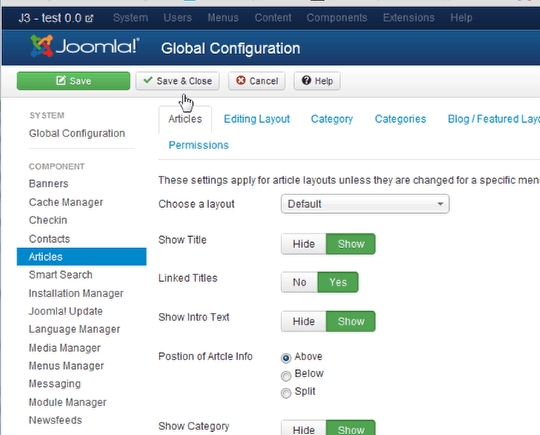540x435 pixels.
Task: Open Newsfeeds settings
Action: (x=55, y=420)
